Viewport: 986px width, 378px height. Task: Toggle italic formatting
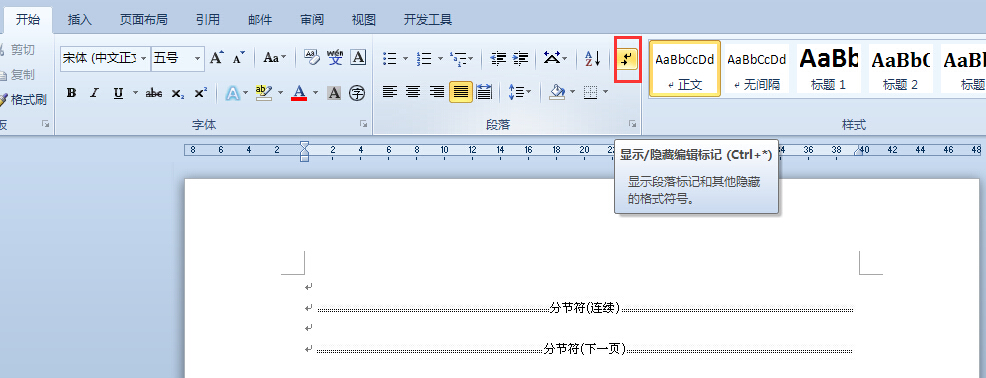pos(94,93)
